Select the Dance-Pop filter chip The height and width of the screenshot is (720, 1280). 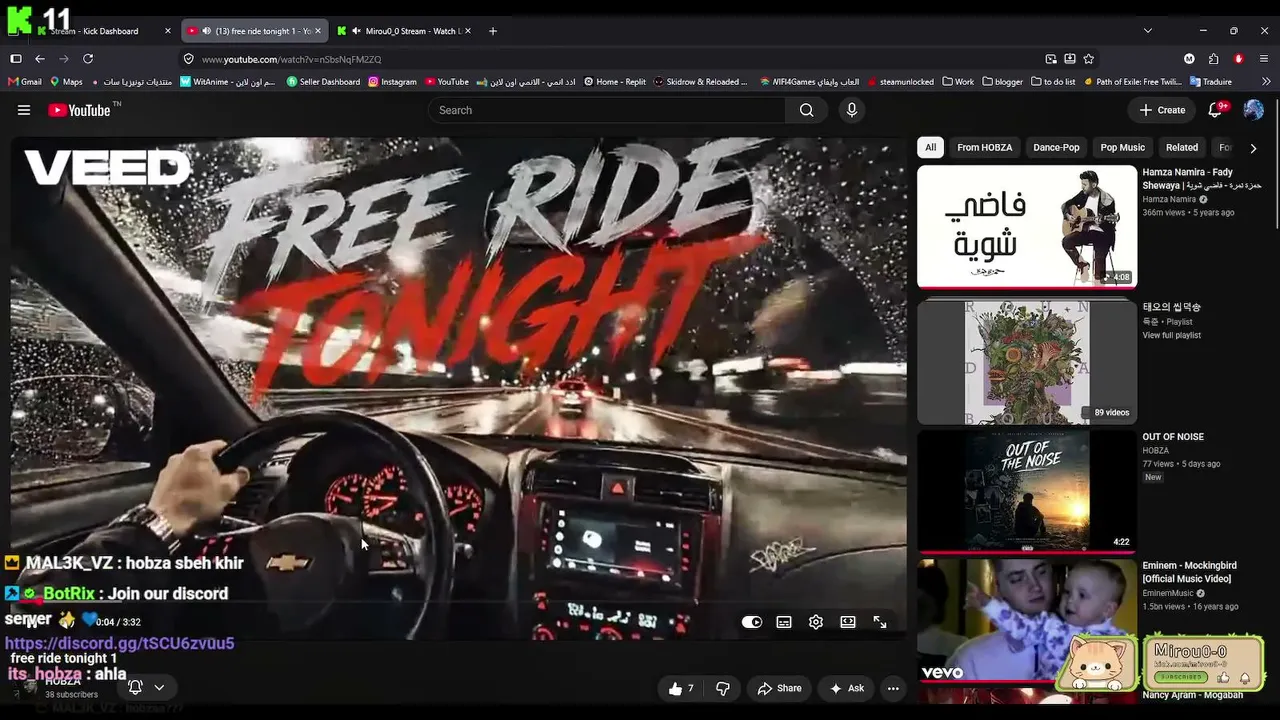point(1056,148)
